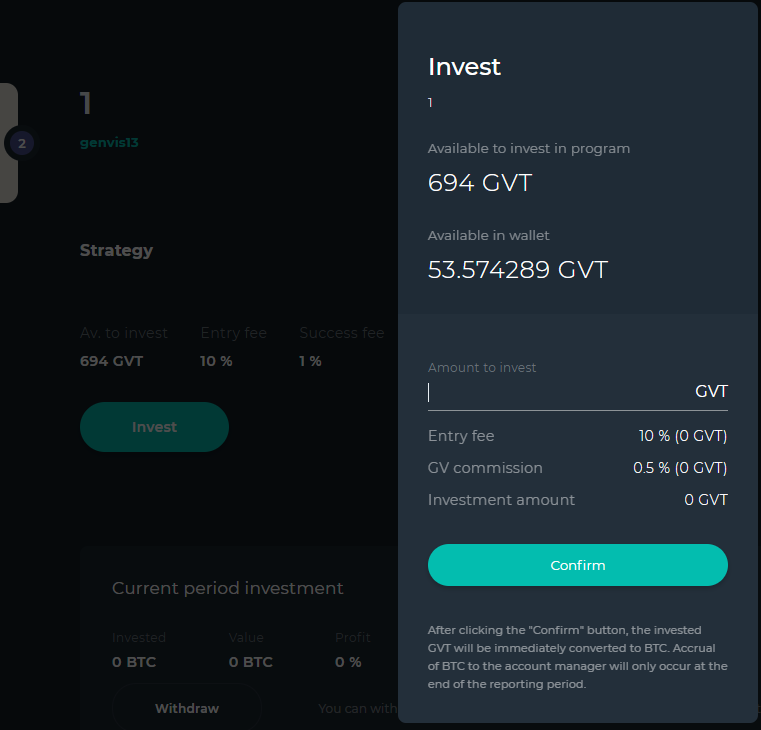Focus the Amount to invest field
The width and height of the screenshot is (761, 730).
point(555,392)
